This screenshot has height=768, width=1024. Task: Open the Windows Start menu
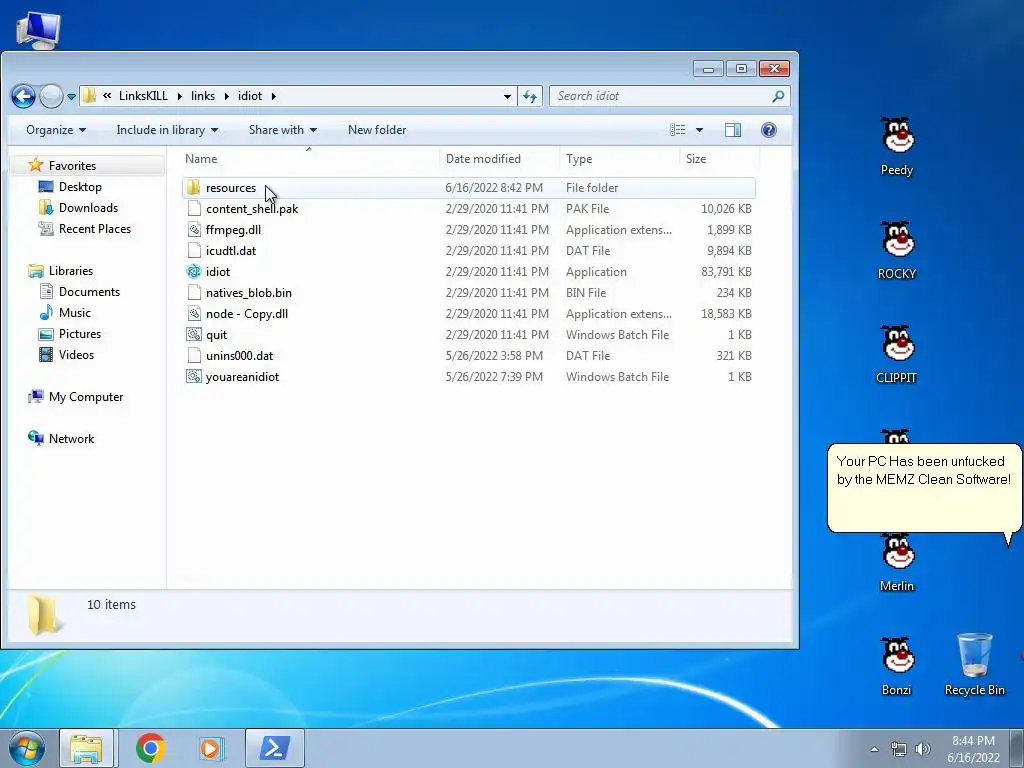26,748
